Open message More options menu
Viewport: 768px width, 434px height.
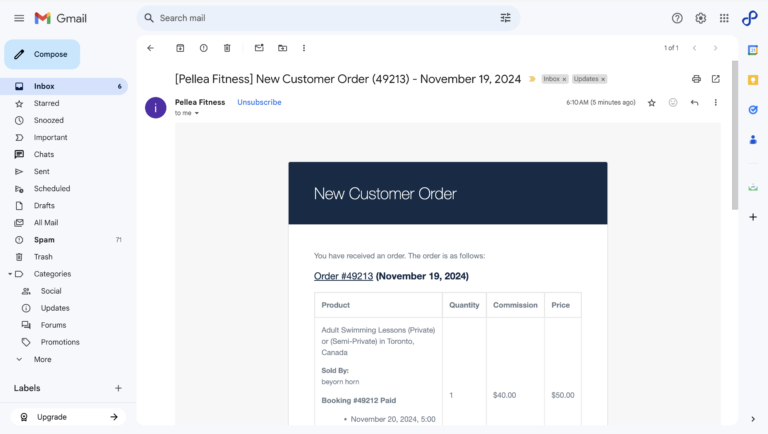coord(716,102)
